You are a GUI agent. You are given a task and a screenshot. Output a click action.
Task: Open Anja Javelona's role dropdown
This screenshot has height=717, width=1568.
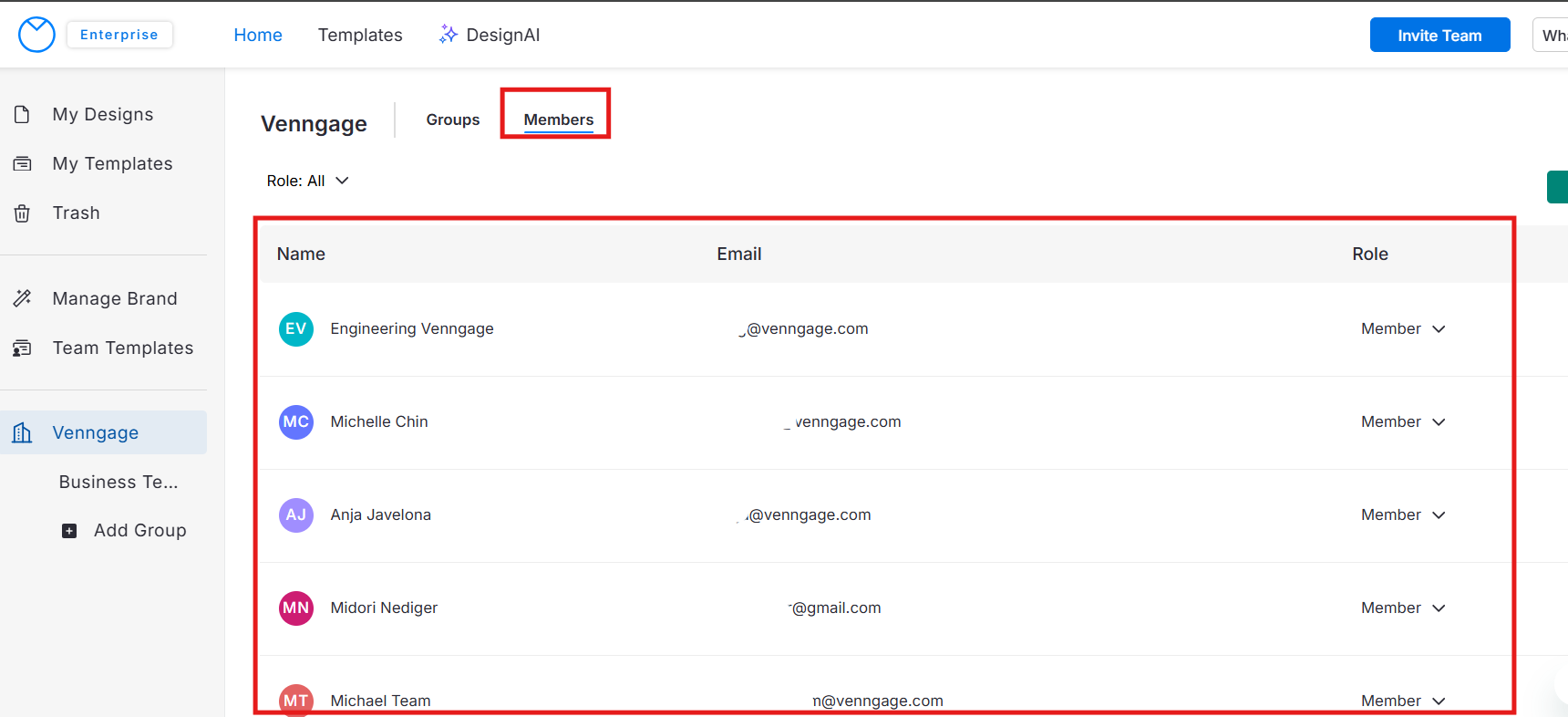pyautogui.click(x=1403, y=514)
